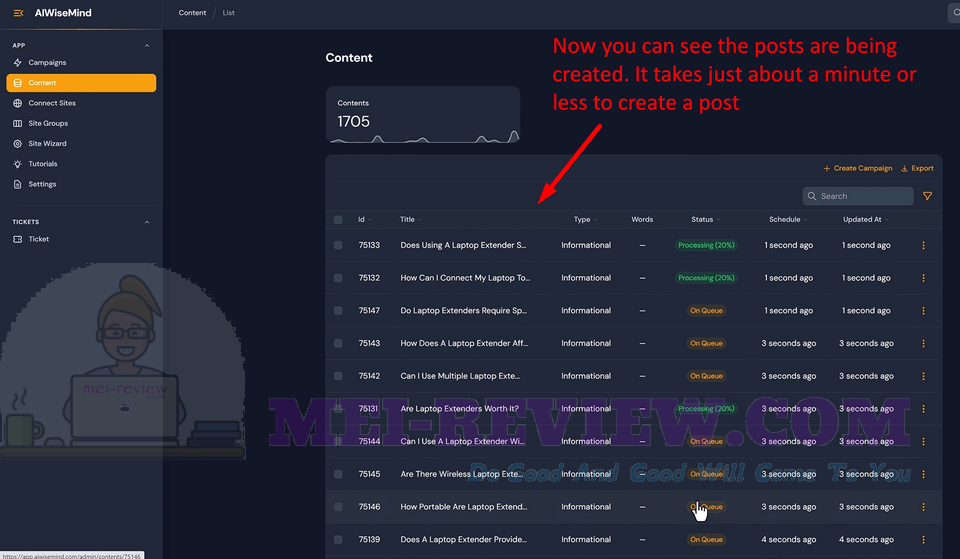Go to Site Groups menu item
960x559 pixels.
coord(48,123)
